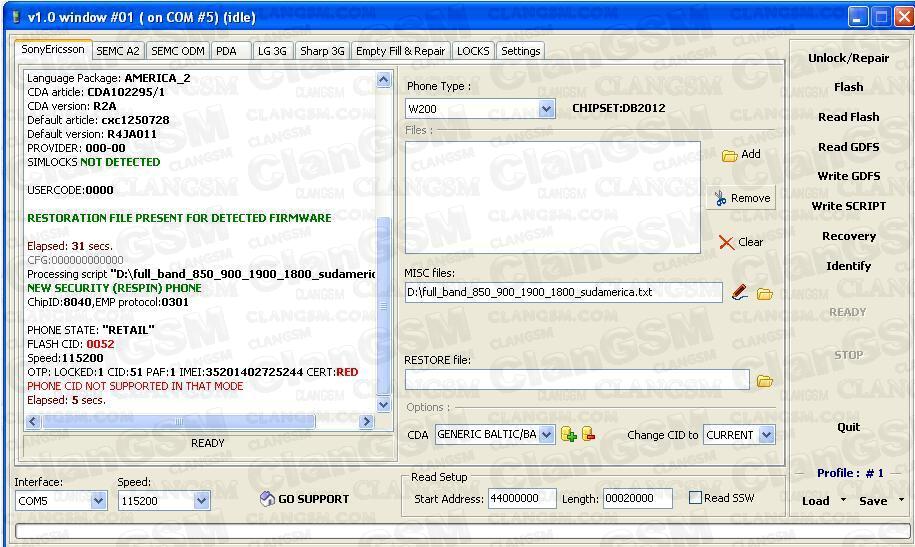Click the RESTORE file input field
Viewport: 915px width, 547px height.
point(577,380)
